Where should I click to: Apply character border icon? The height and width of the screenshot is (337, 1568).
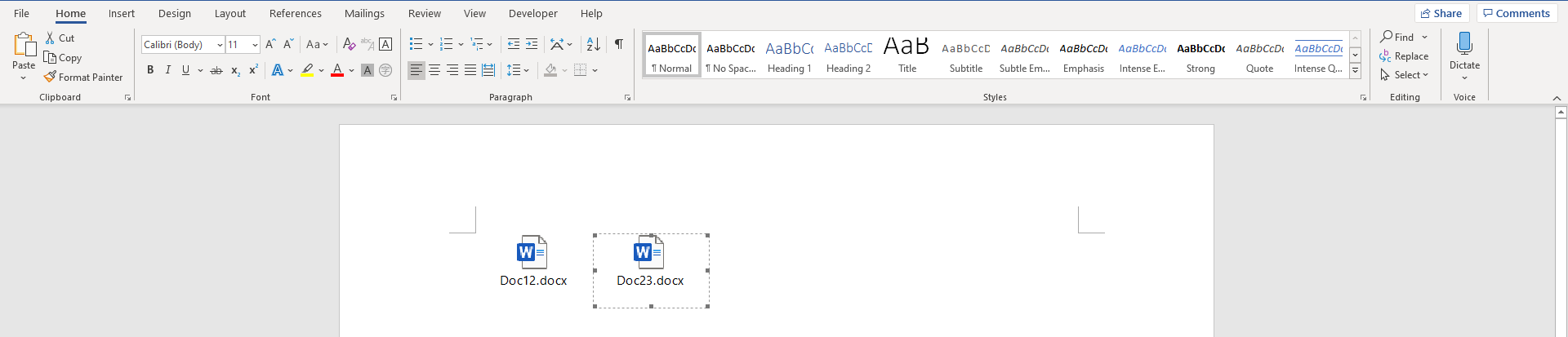click(x=385, y=45)
